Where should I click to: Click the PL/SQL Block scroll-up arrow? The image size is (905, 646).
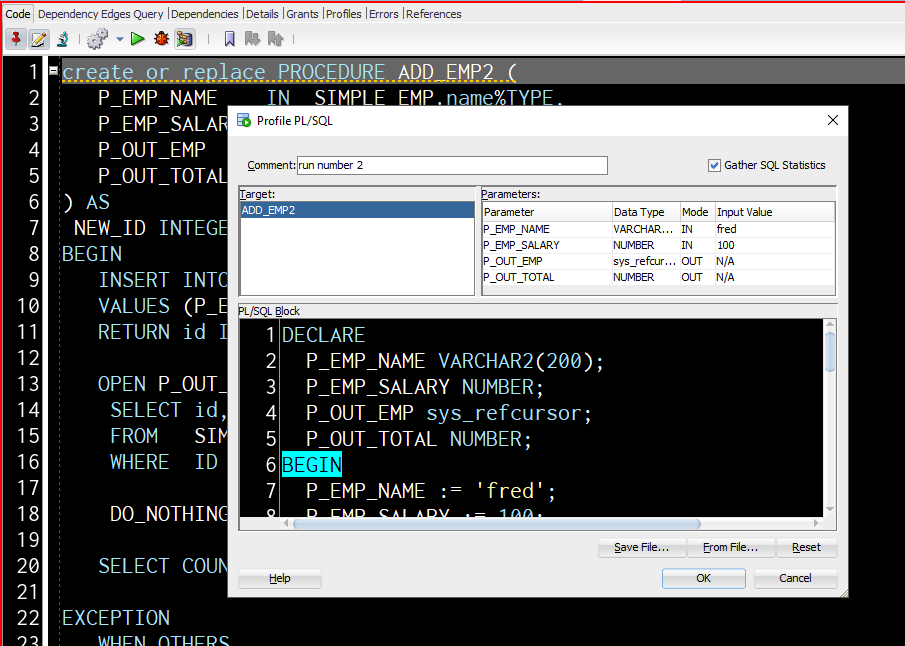pyautogui.click(x=830, y=324)
